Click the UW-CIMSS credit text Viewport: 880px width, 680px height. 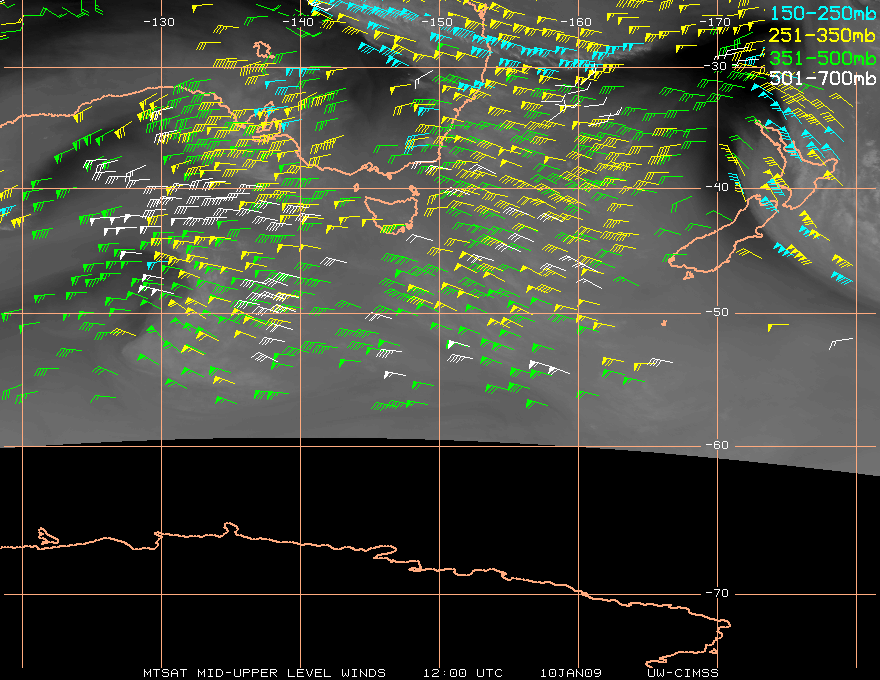pos(682,673)
